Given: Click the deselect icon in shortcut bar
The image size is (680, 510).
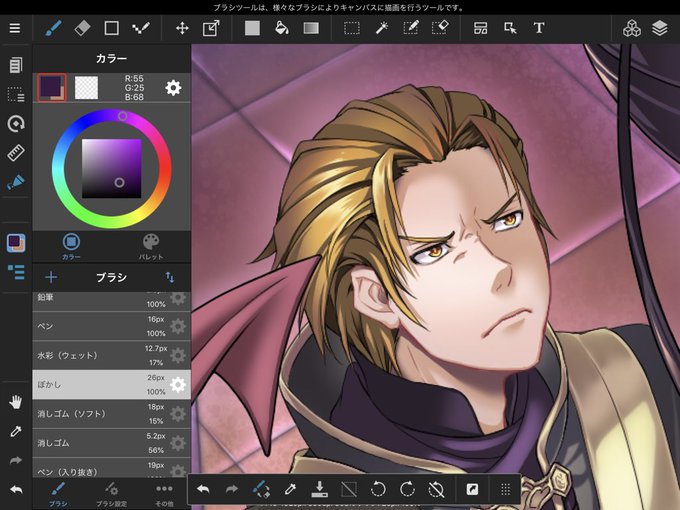Looking at the screenshot, I should coord(349,490).
